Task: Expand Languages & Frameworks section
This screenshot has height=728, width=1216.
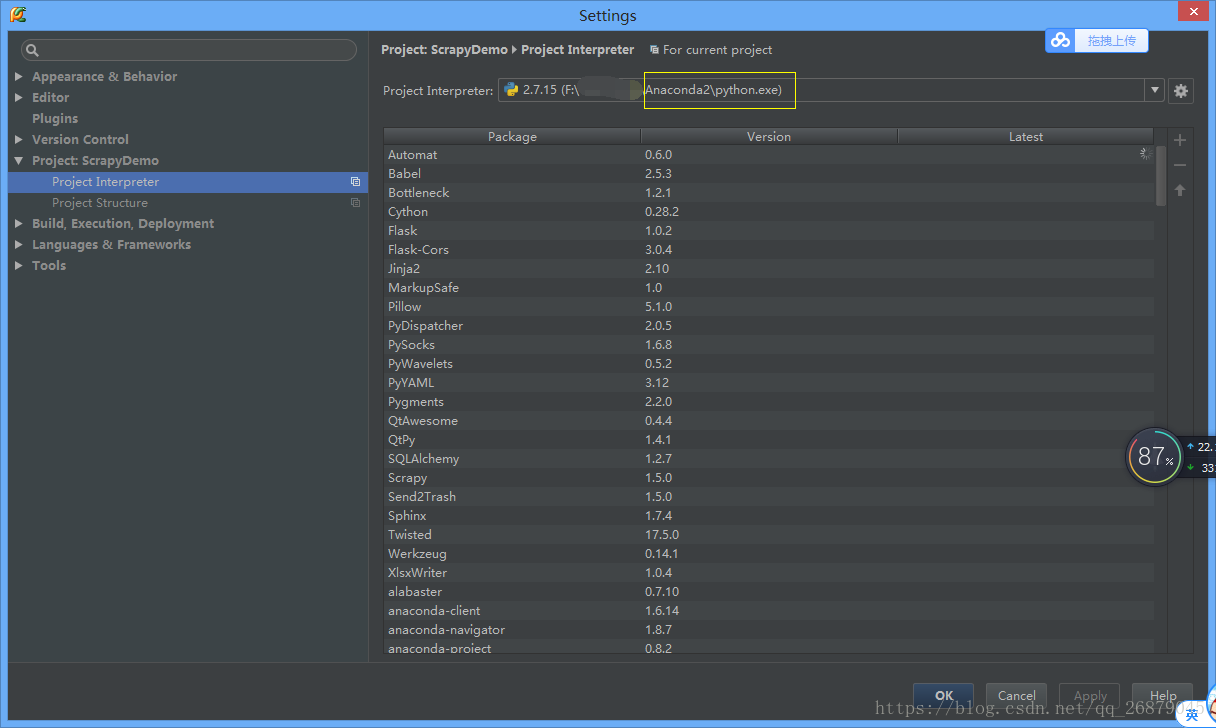Action: click(x=19, y=245)
